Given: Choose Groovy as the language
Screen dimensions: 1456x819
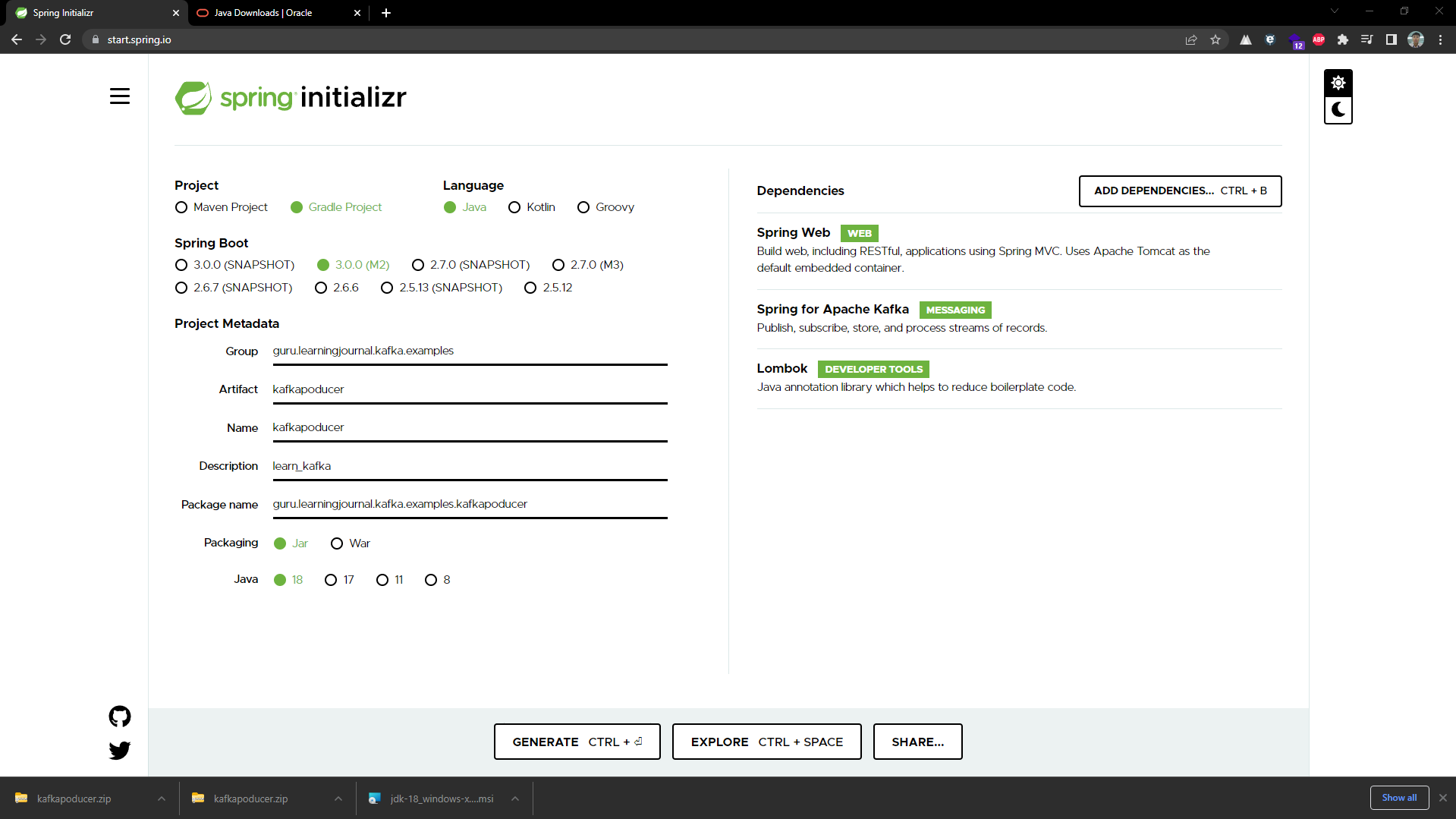Looking at the screenshot, I should pos(605,207).
